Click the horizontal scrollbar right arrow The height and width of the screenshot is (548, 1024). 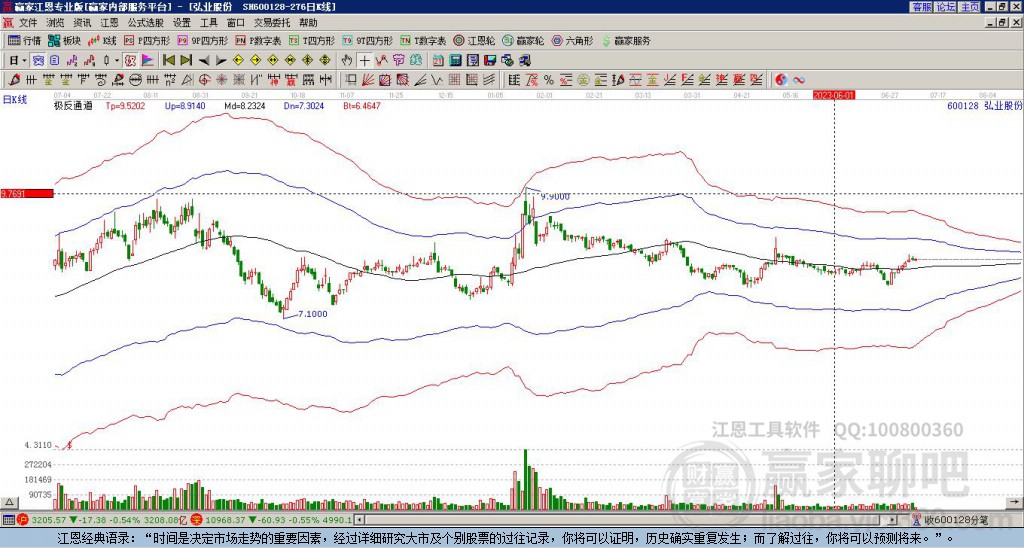tap(892, 520)
